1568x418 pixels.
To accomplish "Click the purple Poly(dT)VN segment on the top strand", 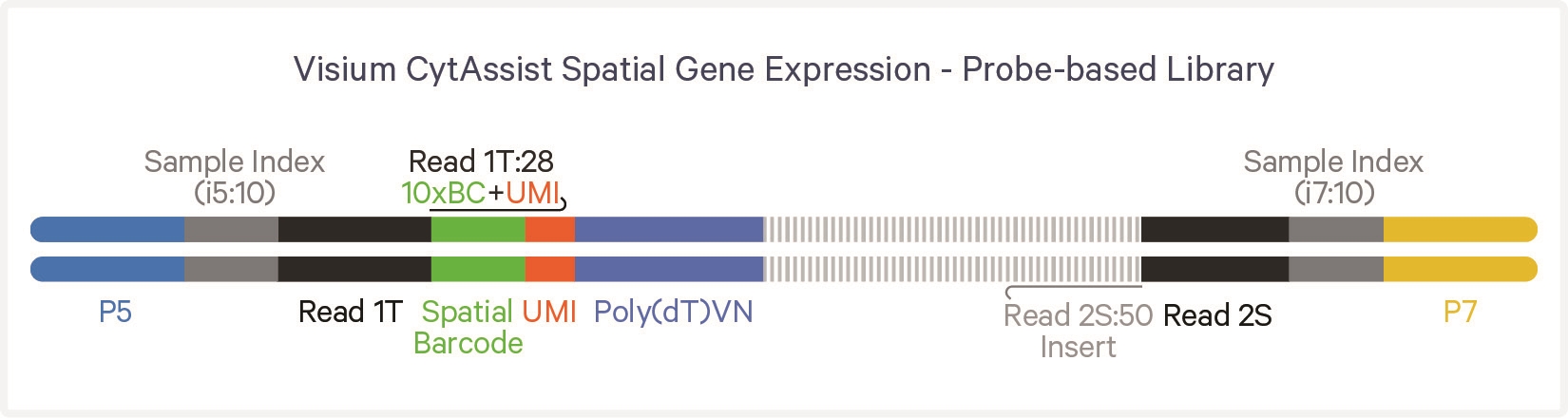I will tap(669, 229).
